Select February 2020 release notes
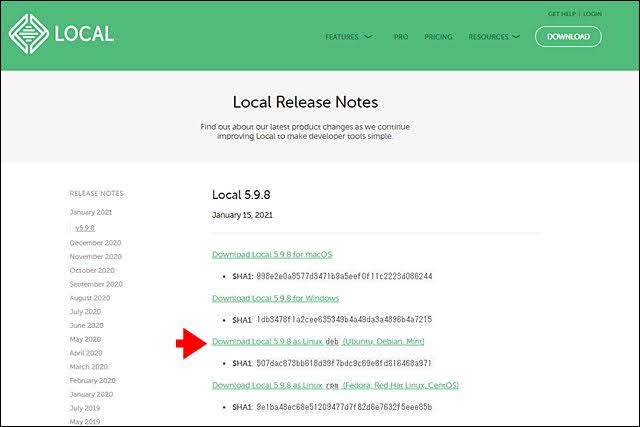The image size is (640, 427). click(93, 381)
